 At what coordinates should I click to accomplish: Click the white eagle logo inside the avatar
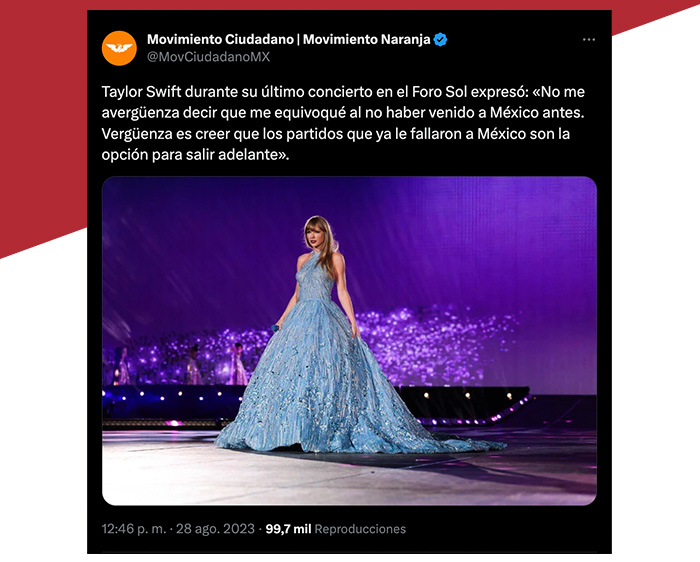tap(119, 48)
